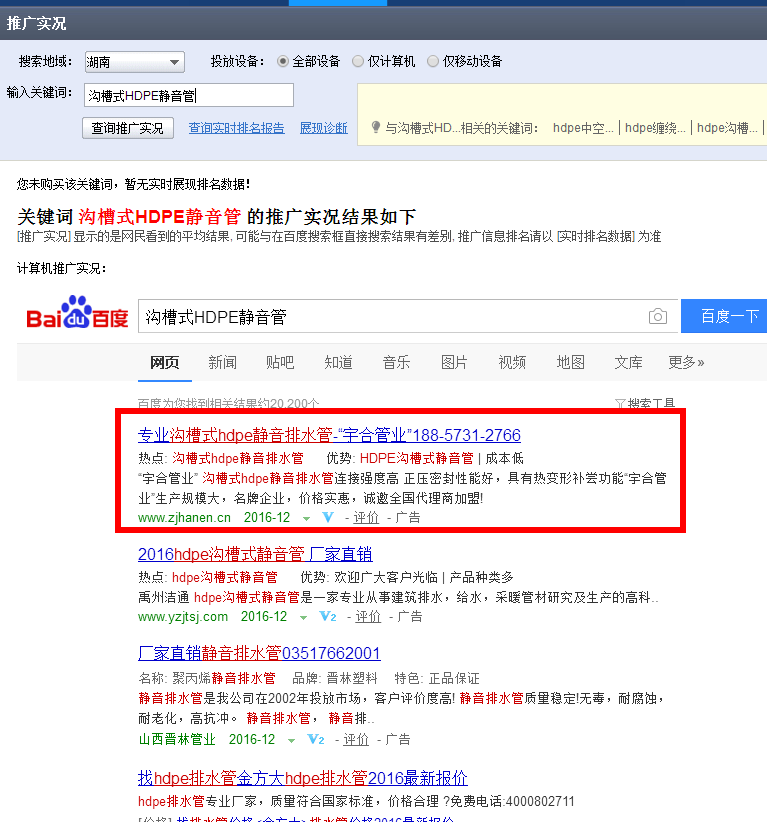
Task: Click 评价 link on yzjtsj.com result
Action: [x=368, y=616]
